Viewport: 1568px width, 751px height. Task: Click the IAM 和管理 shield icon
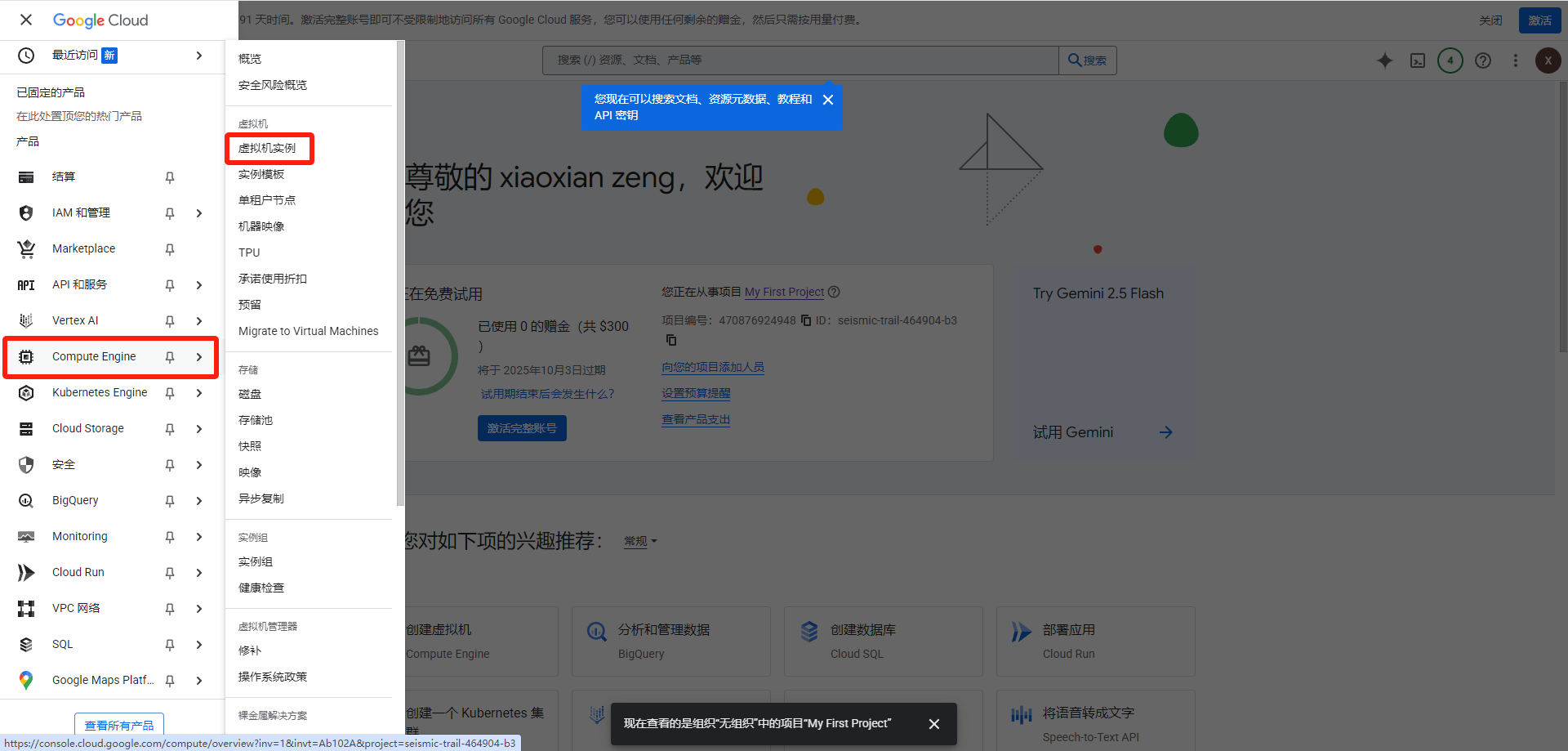pyautogui.click(x=26, y=213)
